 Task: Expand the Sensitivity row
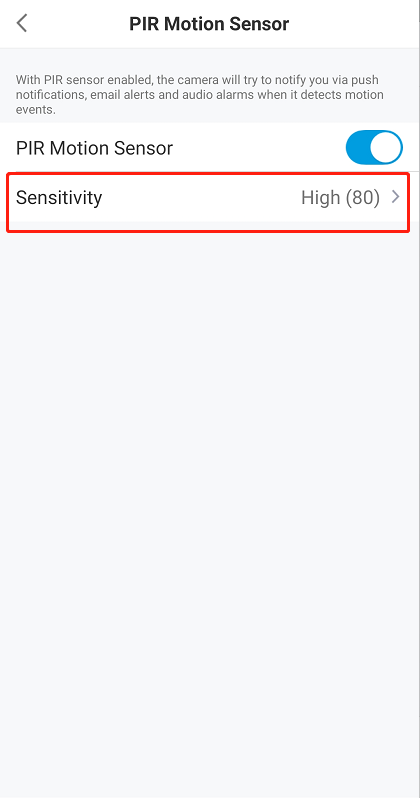pos(208,197)
